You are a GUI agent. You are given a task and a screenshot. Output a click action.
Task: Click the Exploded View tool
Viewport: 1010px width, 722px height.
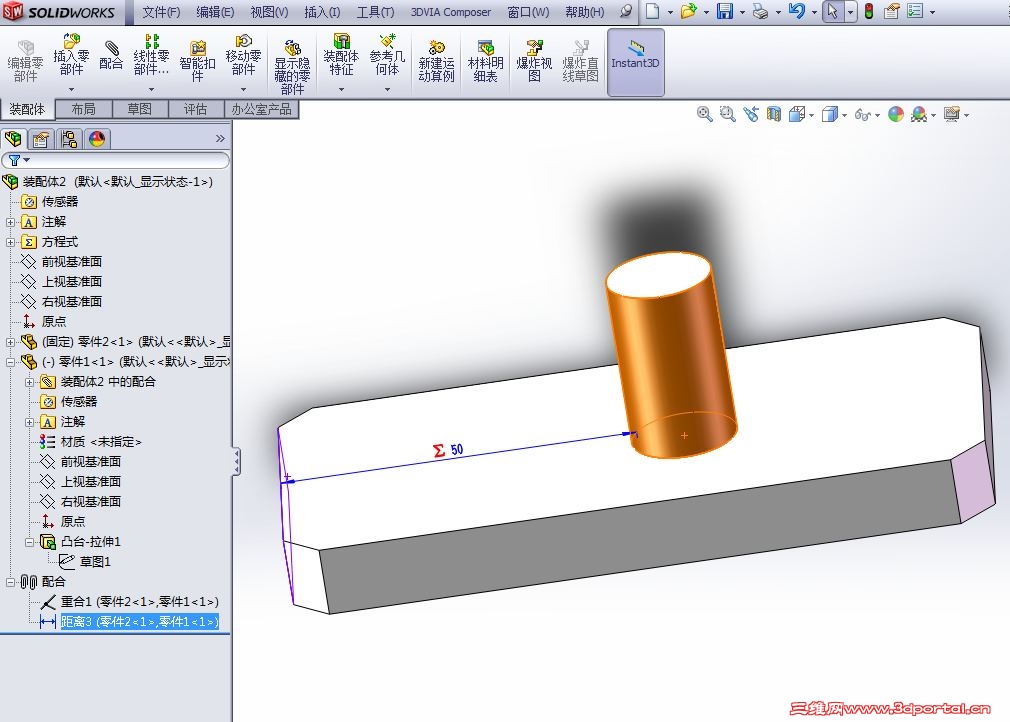pyautogui.click(x=534, y=62)
